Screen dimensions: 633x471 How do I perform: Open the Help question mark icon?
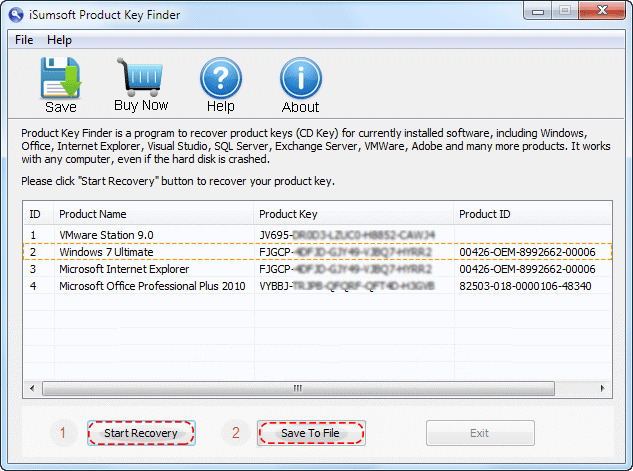pyautogui.click(x=221, y=77)
